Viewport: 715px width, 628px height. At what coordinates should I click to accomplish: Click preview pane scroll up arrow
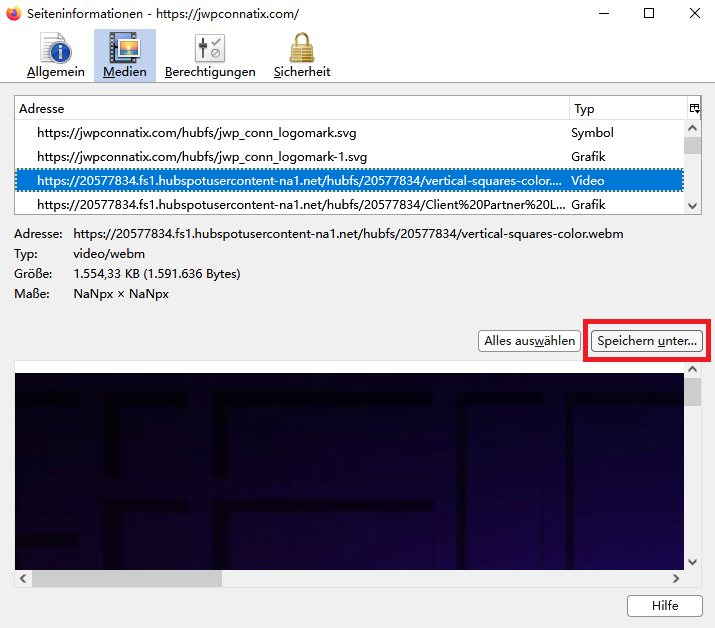point(692,369)
